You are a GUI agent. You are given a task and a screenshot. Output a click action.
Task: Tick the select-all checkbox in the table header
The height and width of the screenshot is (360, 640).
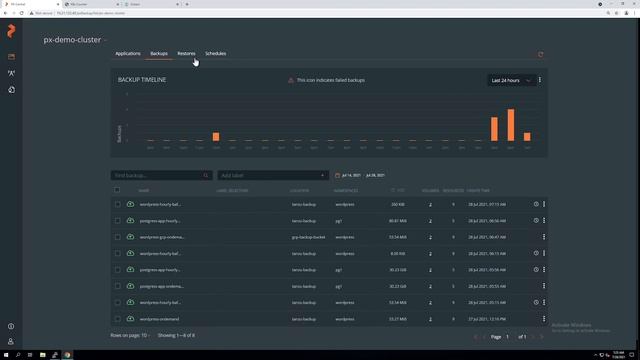coord(117,190)
